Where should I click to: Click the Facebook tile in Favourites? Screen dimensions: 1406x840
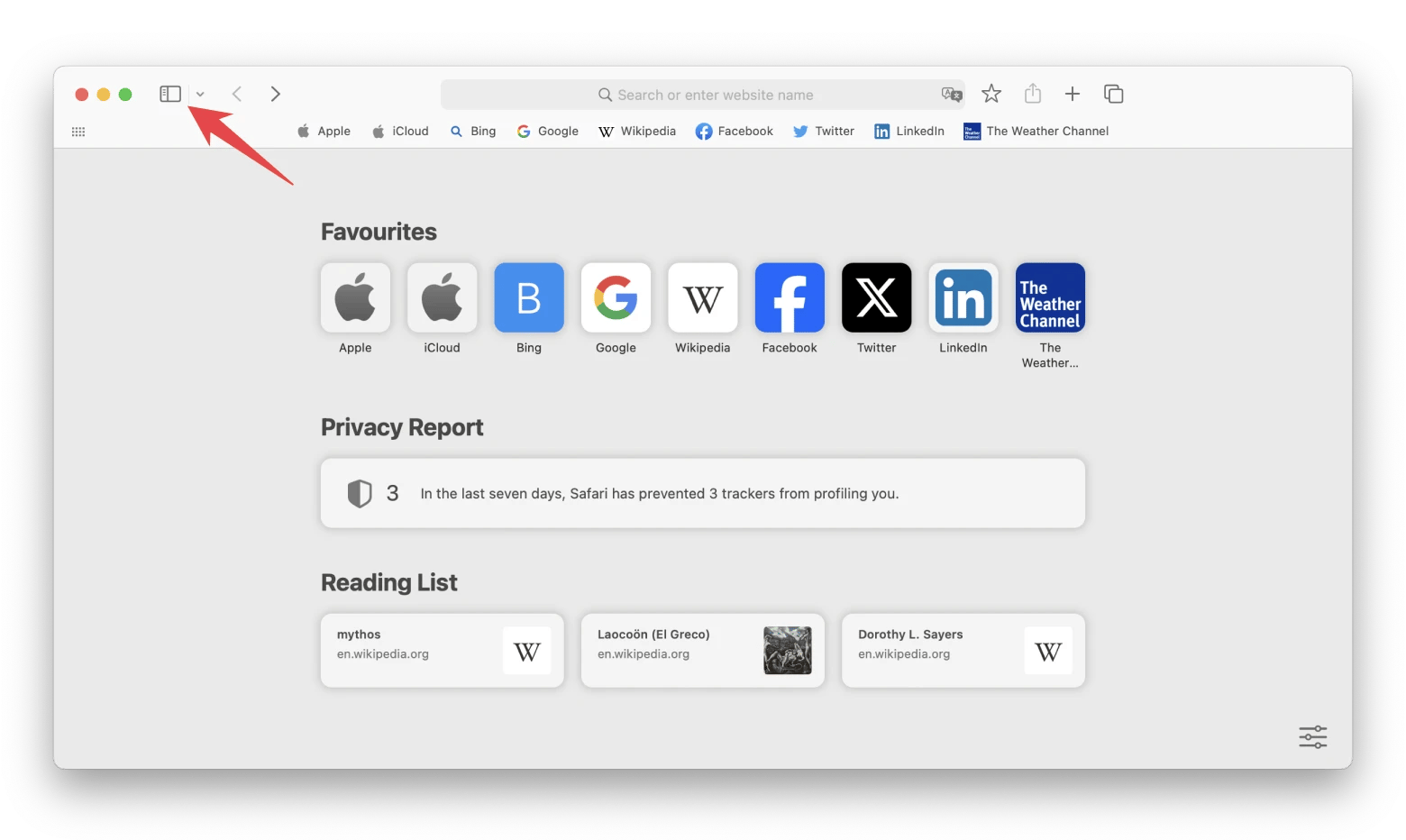coord(790,297)
